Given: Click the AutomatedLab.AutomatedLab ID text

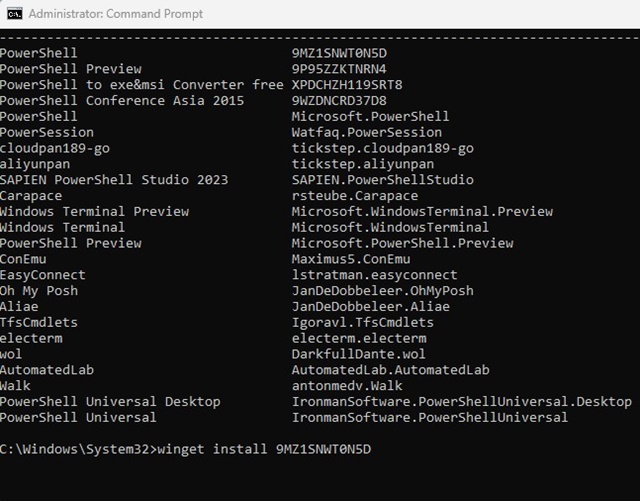Looking at the screenshot, I should point(390,370).
